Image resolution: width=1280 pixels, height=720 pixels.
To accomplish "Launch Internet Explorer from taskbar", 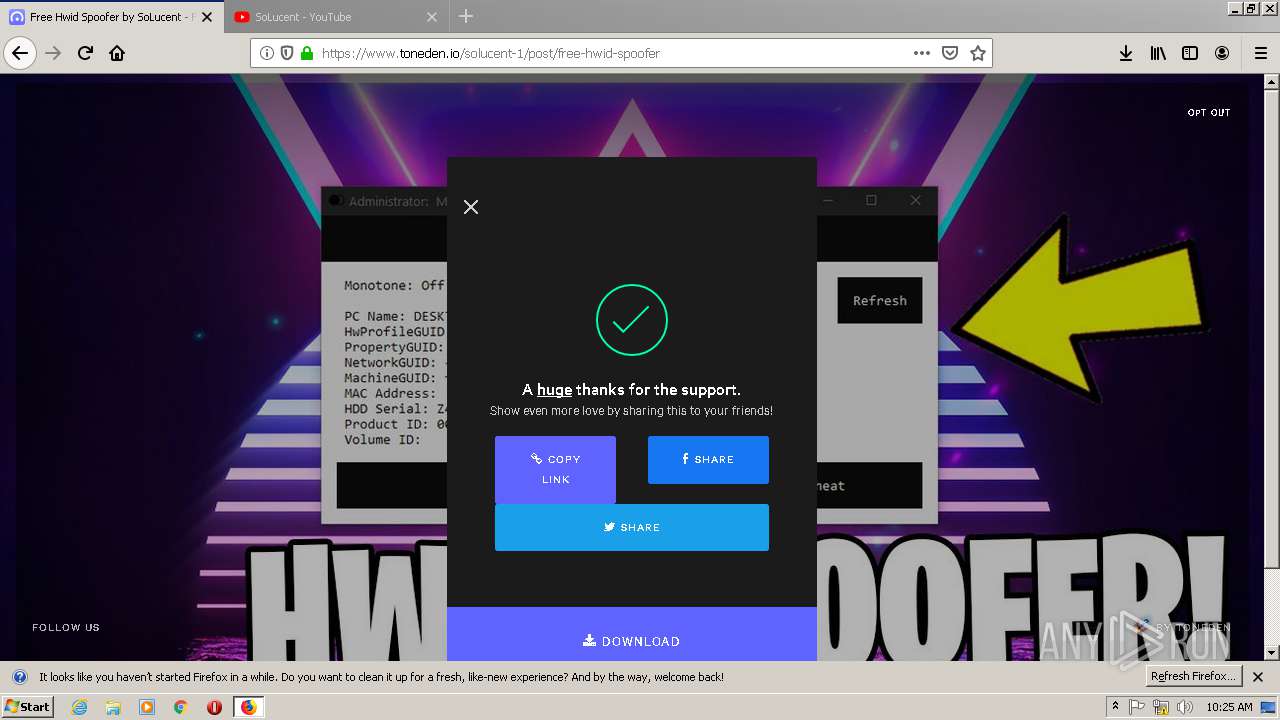I will [x=79, y=707].
